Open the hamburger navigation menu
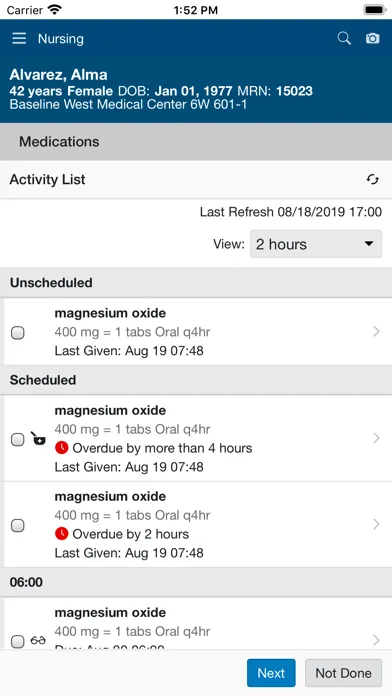 [x=19, y=39]
